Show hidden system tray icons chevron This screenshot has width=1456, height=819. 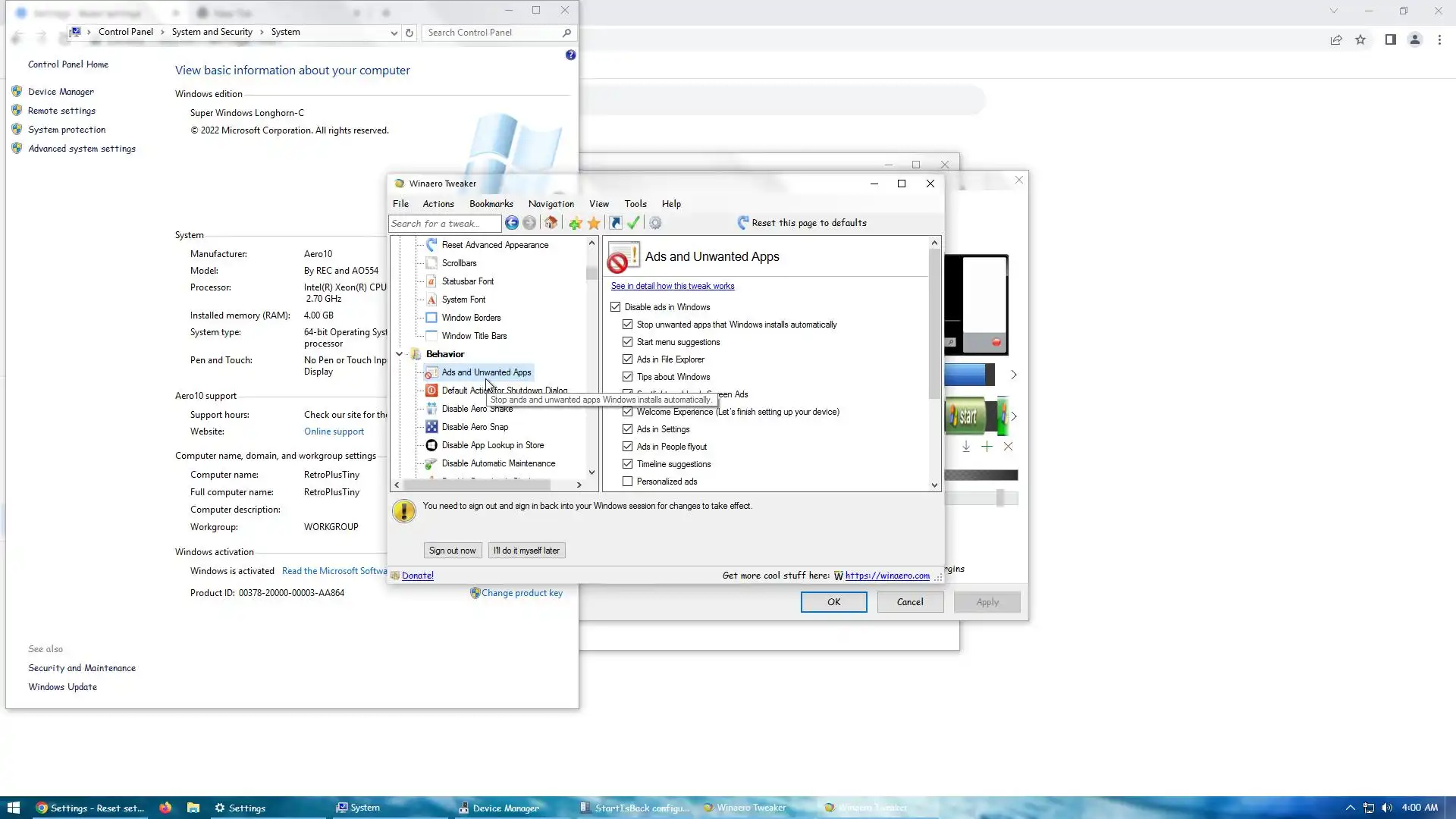click(x=1350, y=808)
